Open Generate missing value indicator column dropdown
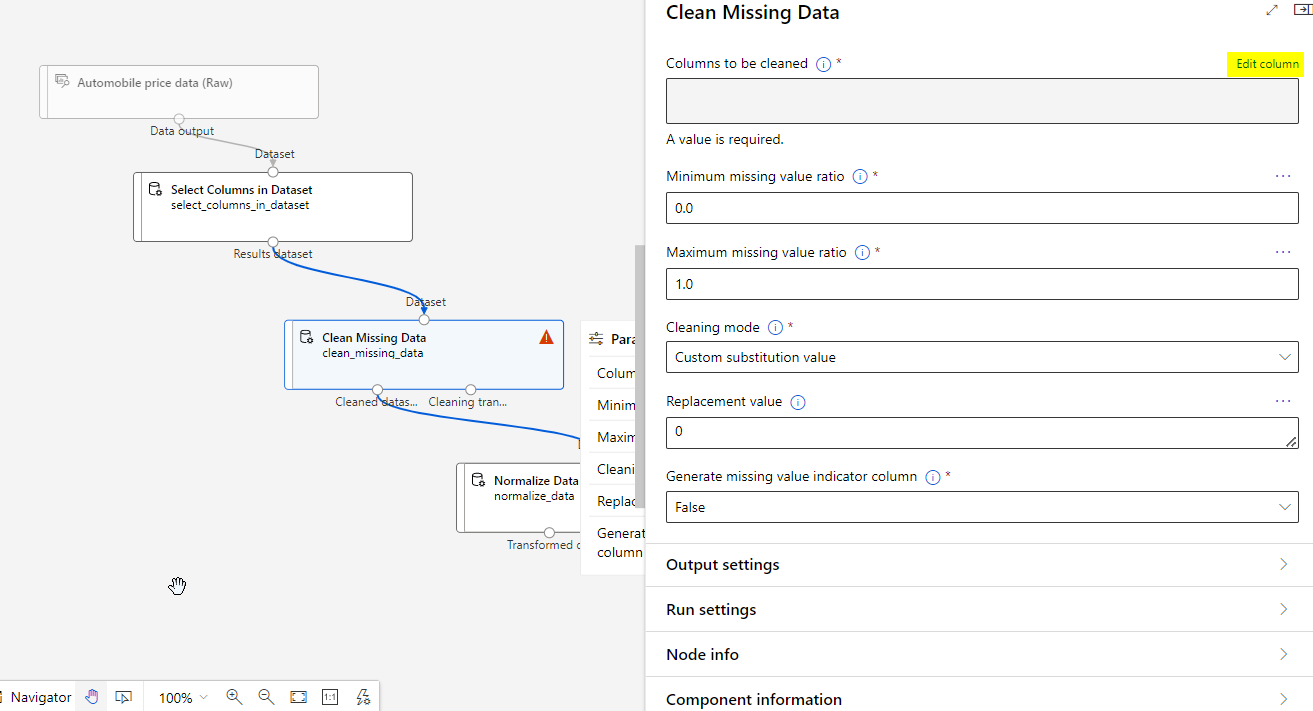Viewport: 1313px width, 711px height. tap(981, 507)
